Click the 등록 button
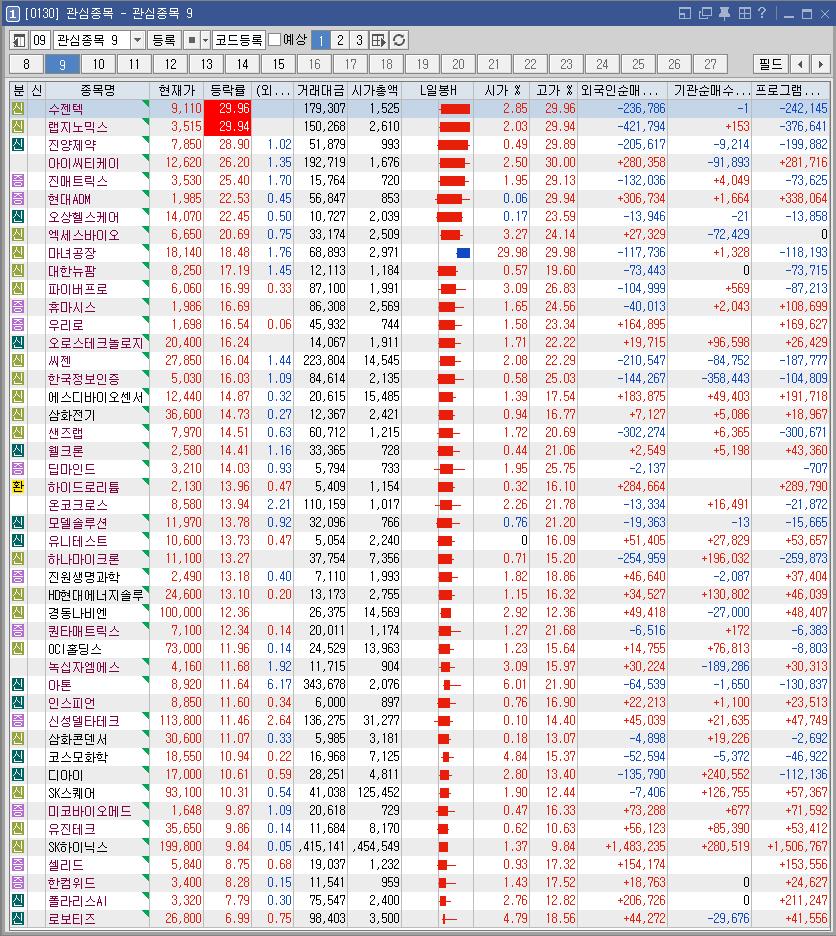Viewport: 836px width, 936px height. pyautogui.click(x=164, y=40)
